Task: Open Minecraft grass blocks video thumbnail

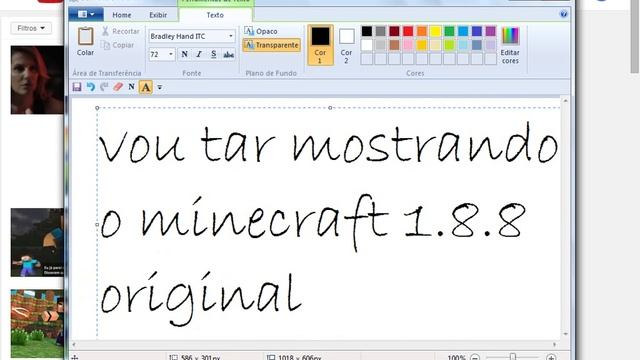Action: point(37,324)
